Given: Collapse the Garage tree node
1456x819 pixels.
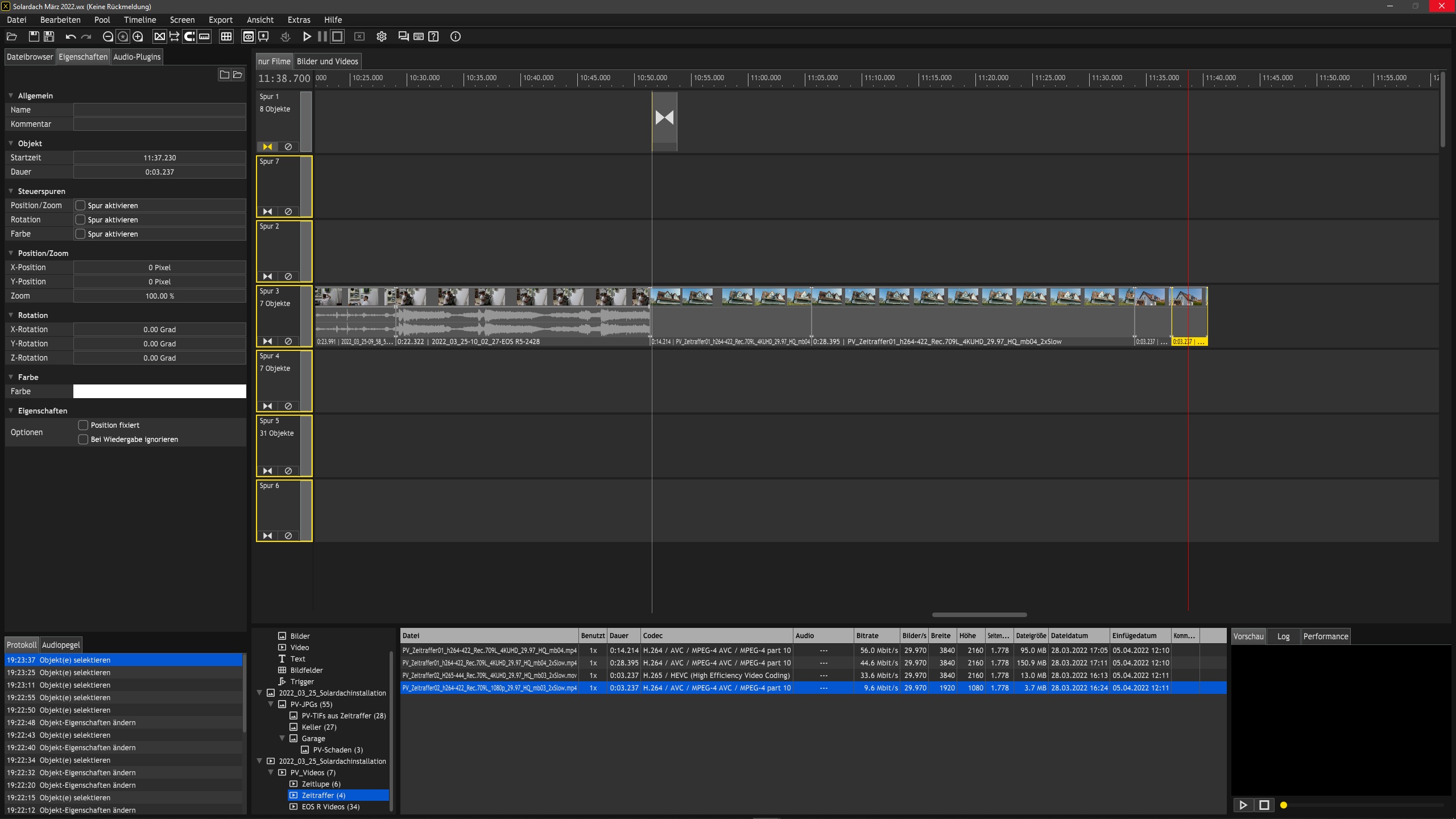Looking at the screenshot, I should pyautogui.click(x=282, y=738).
